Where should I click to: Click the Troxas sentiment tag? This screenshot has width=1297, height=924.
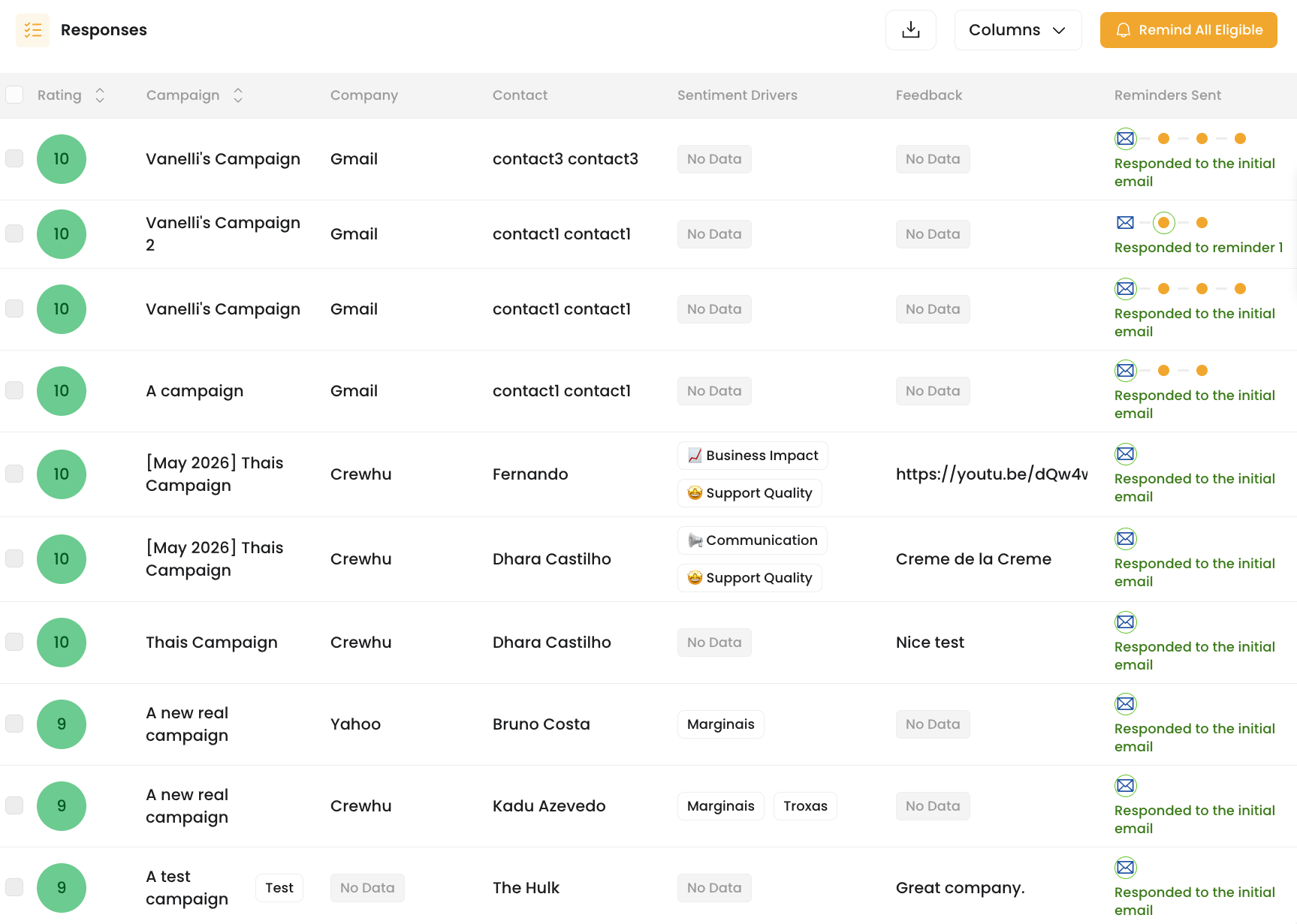pos(805,806)
